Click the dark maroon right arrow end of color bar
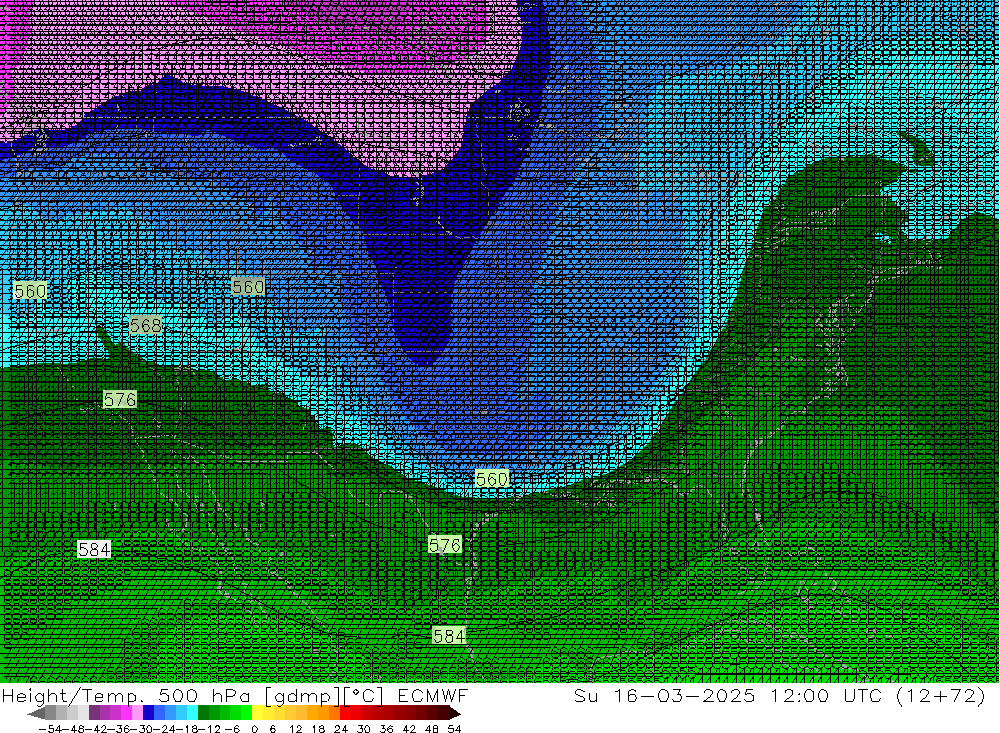This screenshot has width=1000, height=733. tap(455, 713)
